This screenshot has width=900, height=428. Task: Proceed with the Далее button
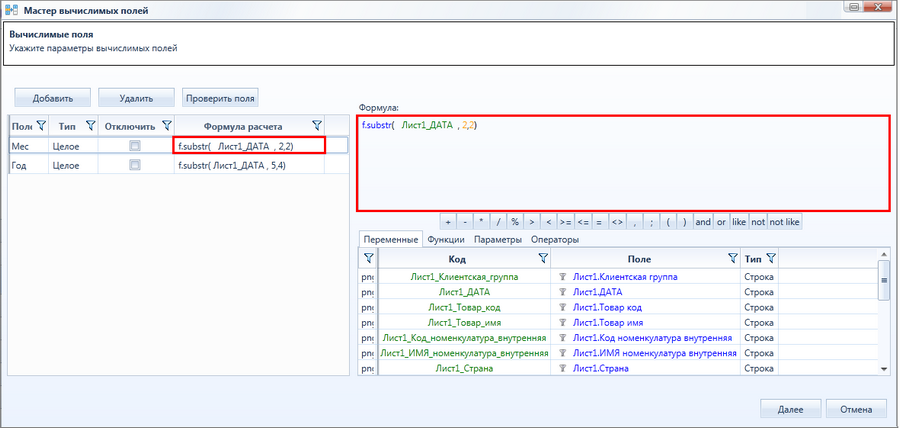(790, 410)
